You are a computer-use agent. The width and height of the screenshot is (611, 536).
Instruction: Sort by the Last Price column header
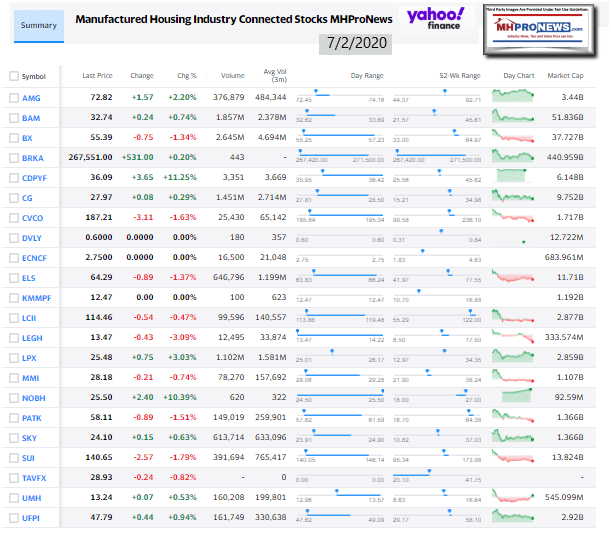coord(96,76)
